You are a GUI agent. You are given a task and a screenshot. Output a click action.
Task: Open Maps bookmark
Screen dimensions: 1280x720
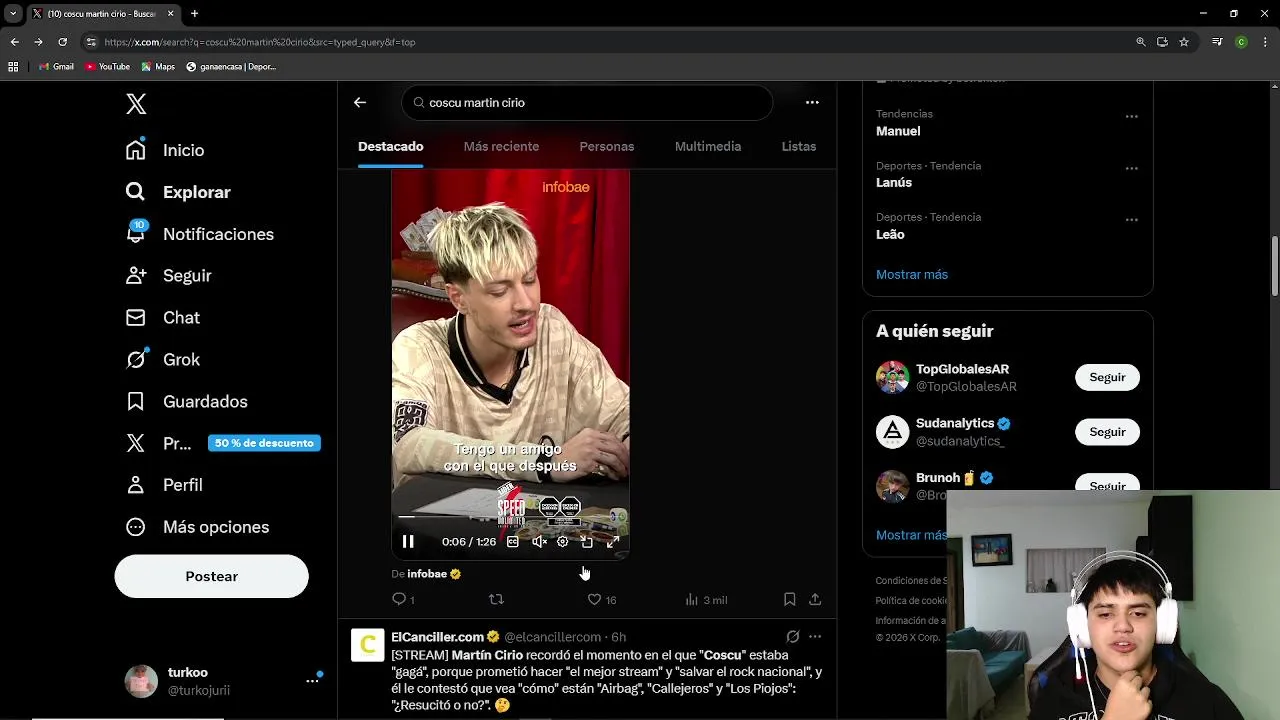pyautogui.click(x=158, y=67)
